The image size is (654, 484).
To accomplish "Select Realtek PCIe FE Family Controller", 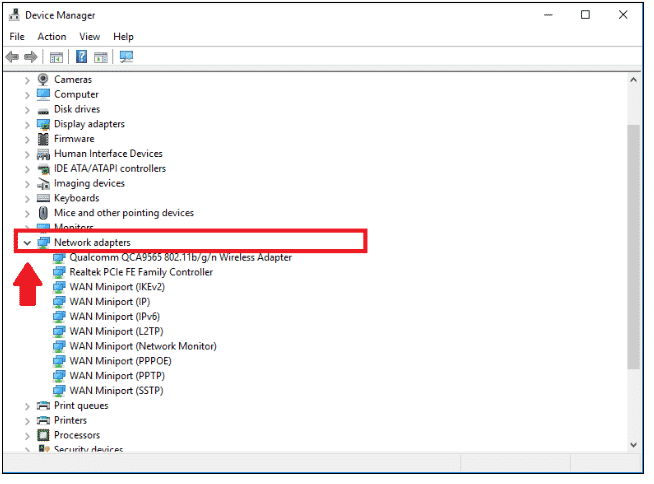I will 140,272.
